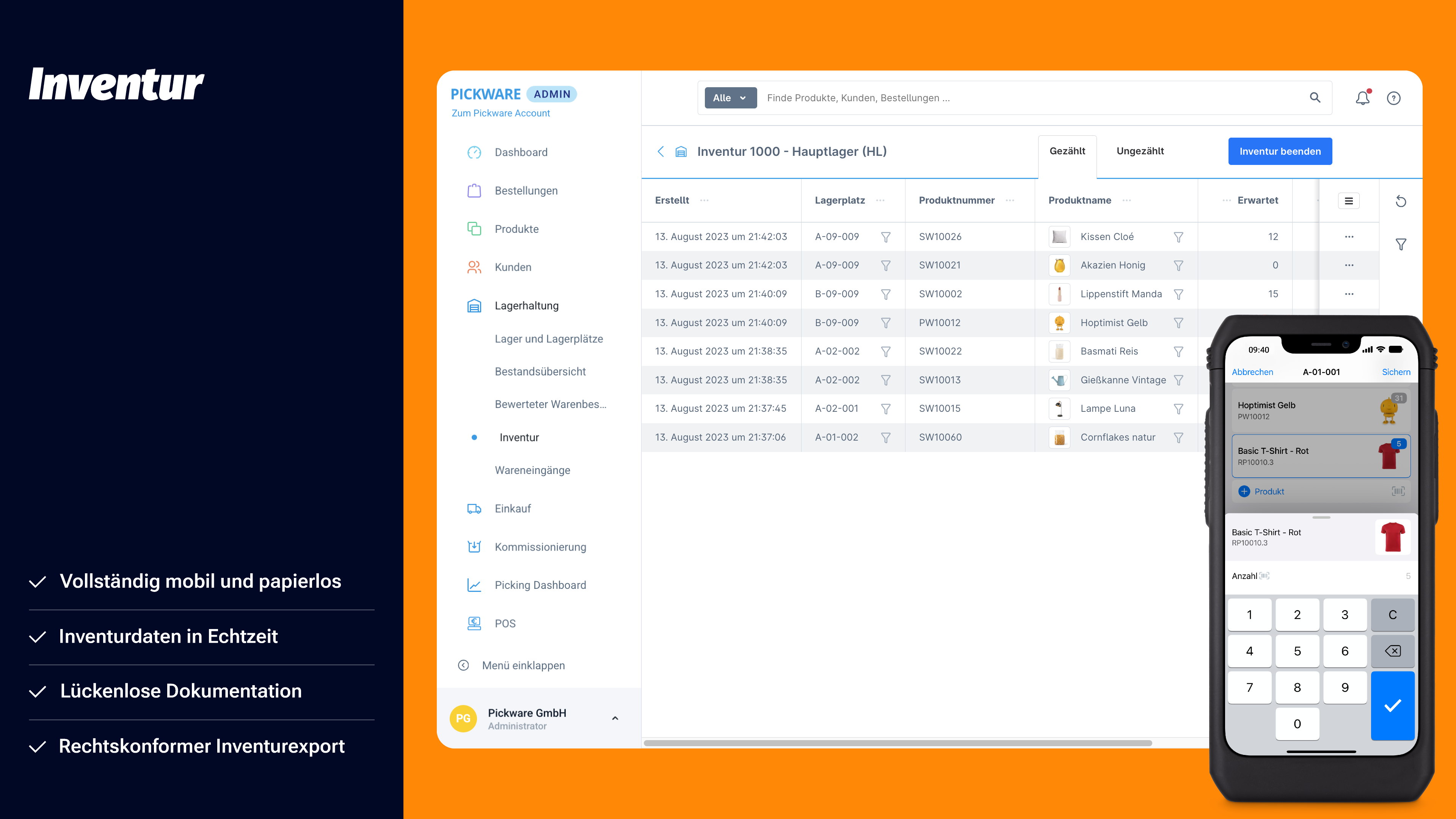Tap the C clear key
Image resolution: width=1456 pixels, height=819 pixels.
pos(1393,615)
